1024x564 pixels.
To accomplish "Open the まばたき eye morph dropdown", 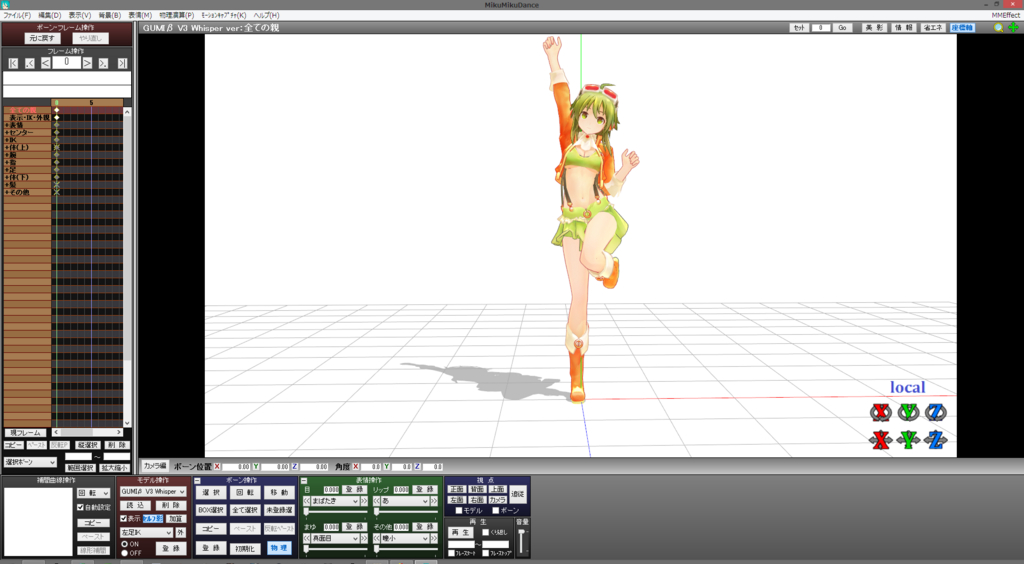I will 336,501.
